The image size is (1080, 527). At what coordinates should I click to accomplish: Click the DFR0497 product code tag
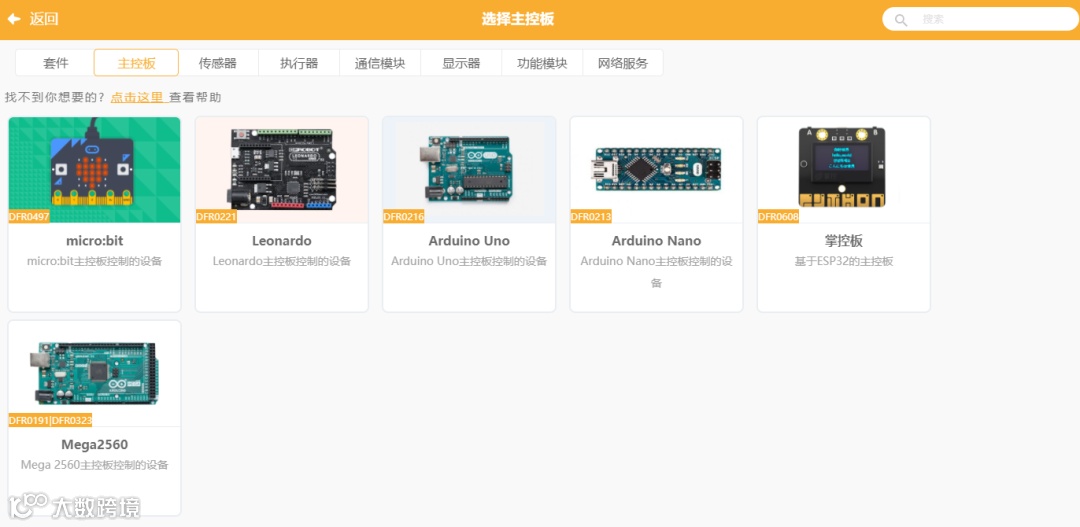29,216
